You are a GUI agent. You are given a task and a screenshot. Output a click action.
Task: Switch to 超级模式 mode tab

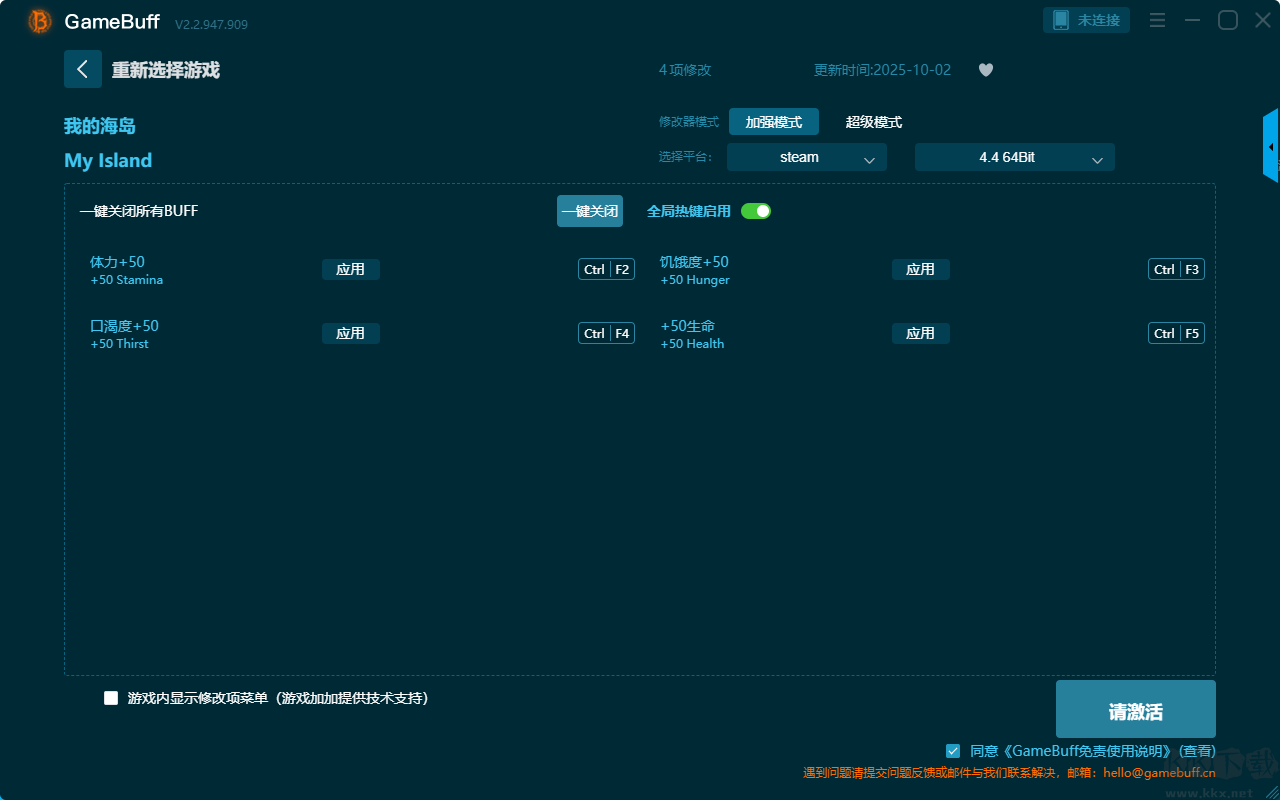pyautogui.click(x=873, y=122)
